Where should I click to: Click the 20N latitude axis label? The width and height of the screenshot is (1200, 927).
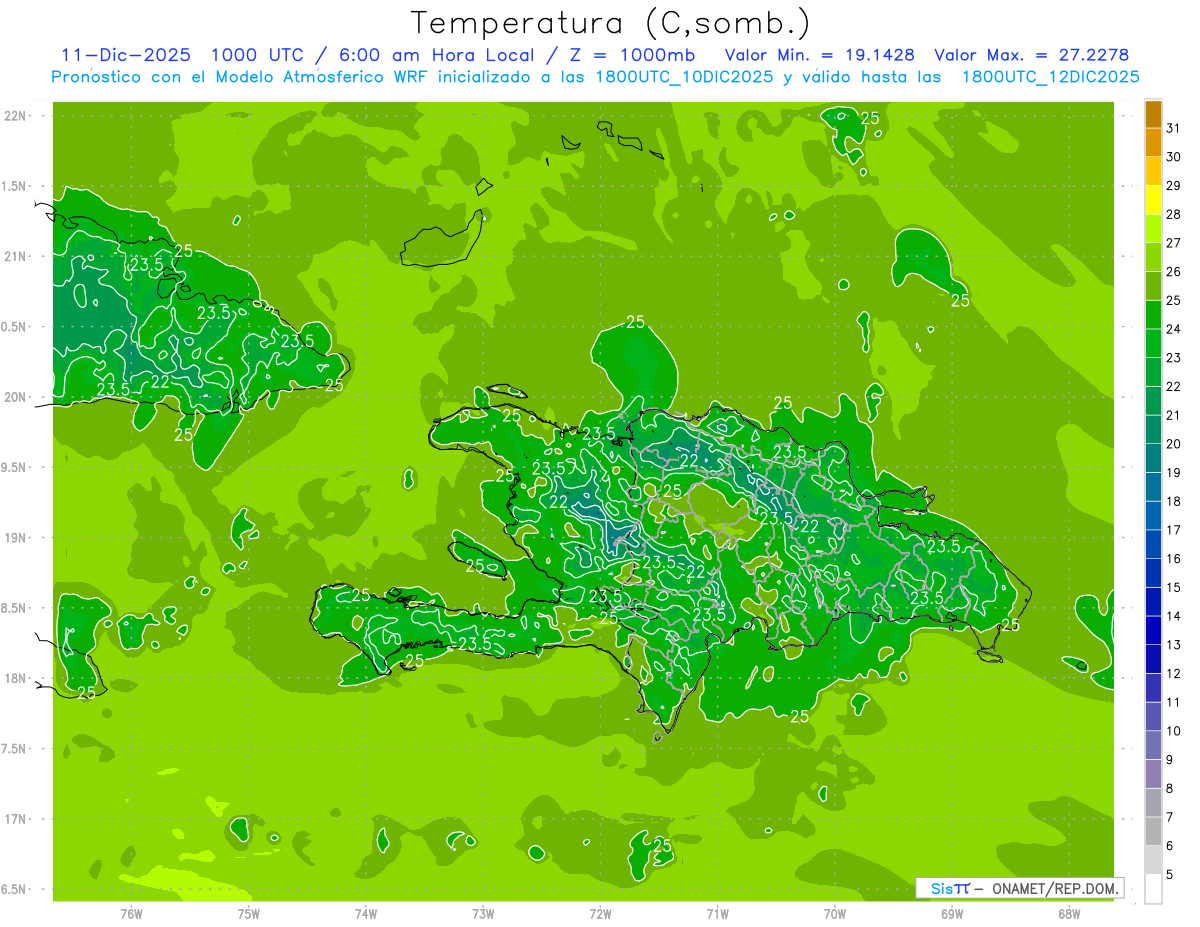(16, 397)
